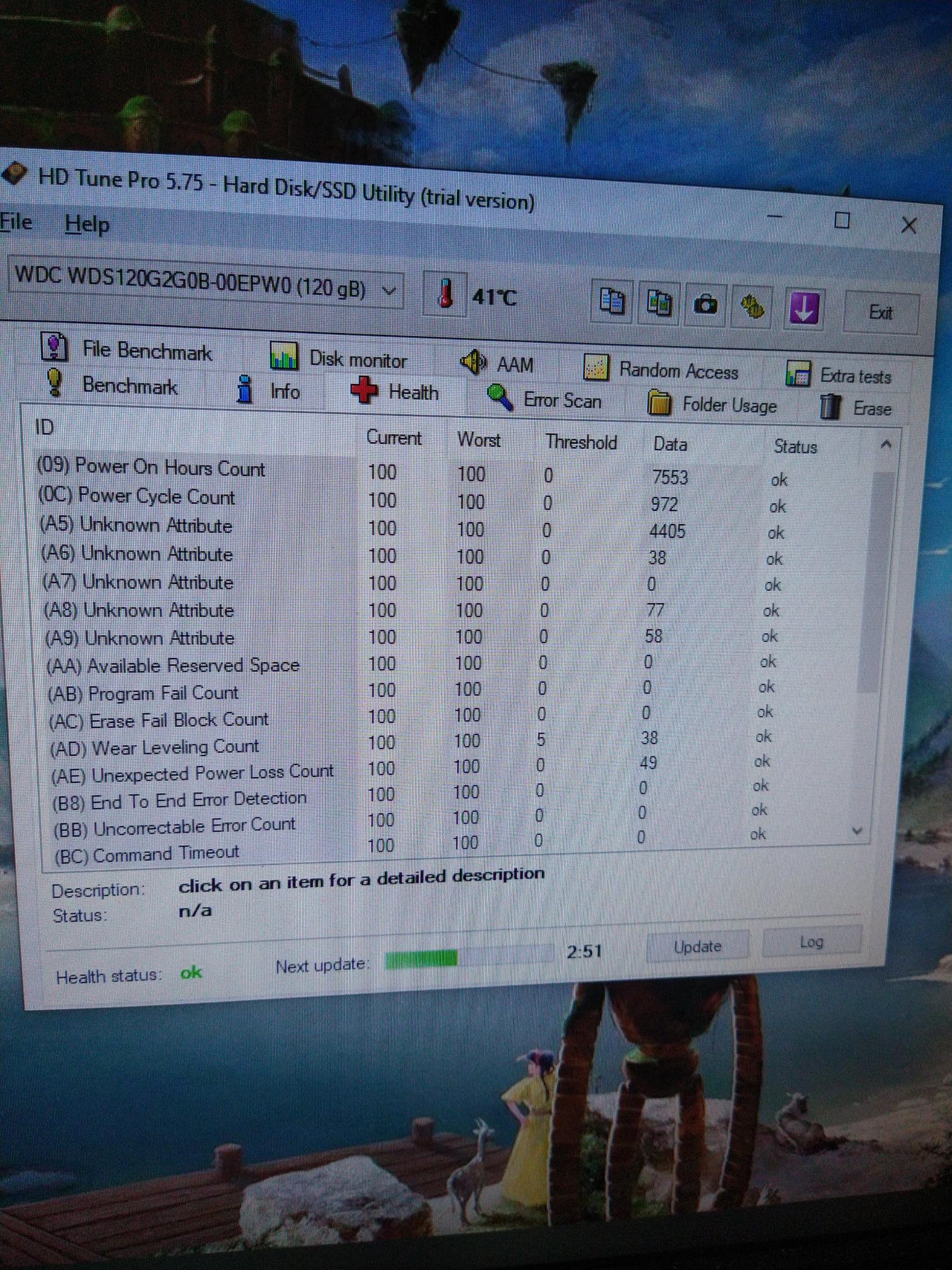952x1270 pixels.
Task: Open the Help menu
Action: pyautogui.click(x=87, y=224)
